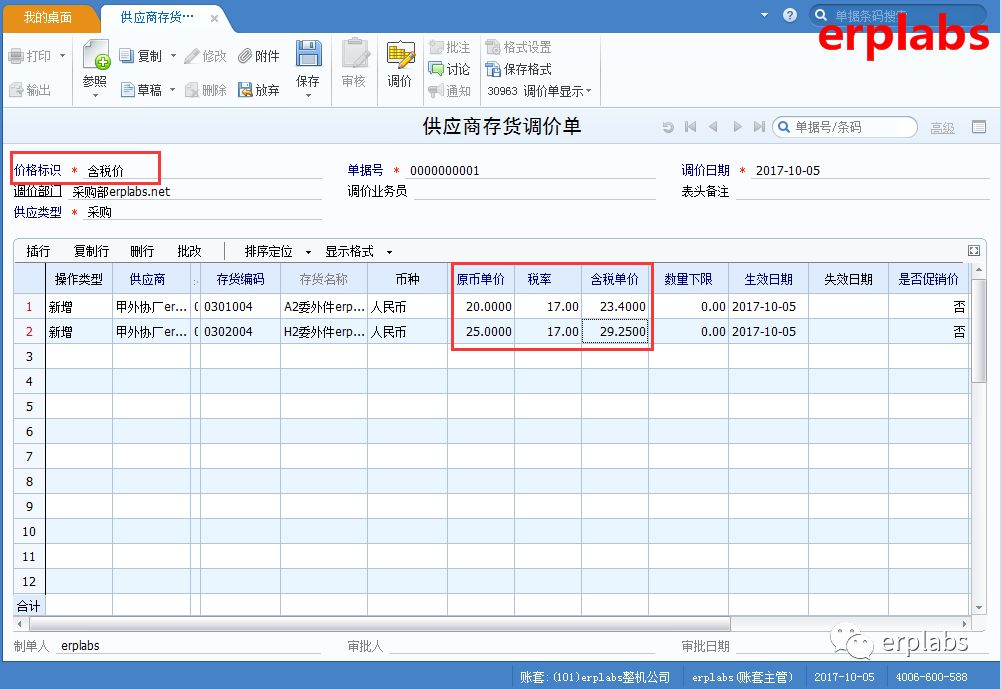The height and width of the screenshot is (689, 1001).
Task: Go to next record arrow
Action: coord(737,127)
